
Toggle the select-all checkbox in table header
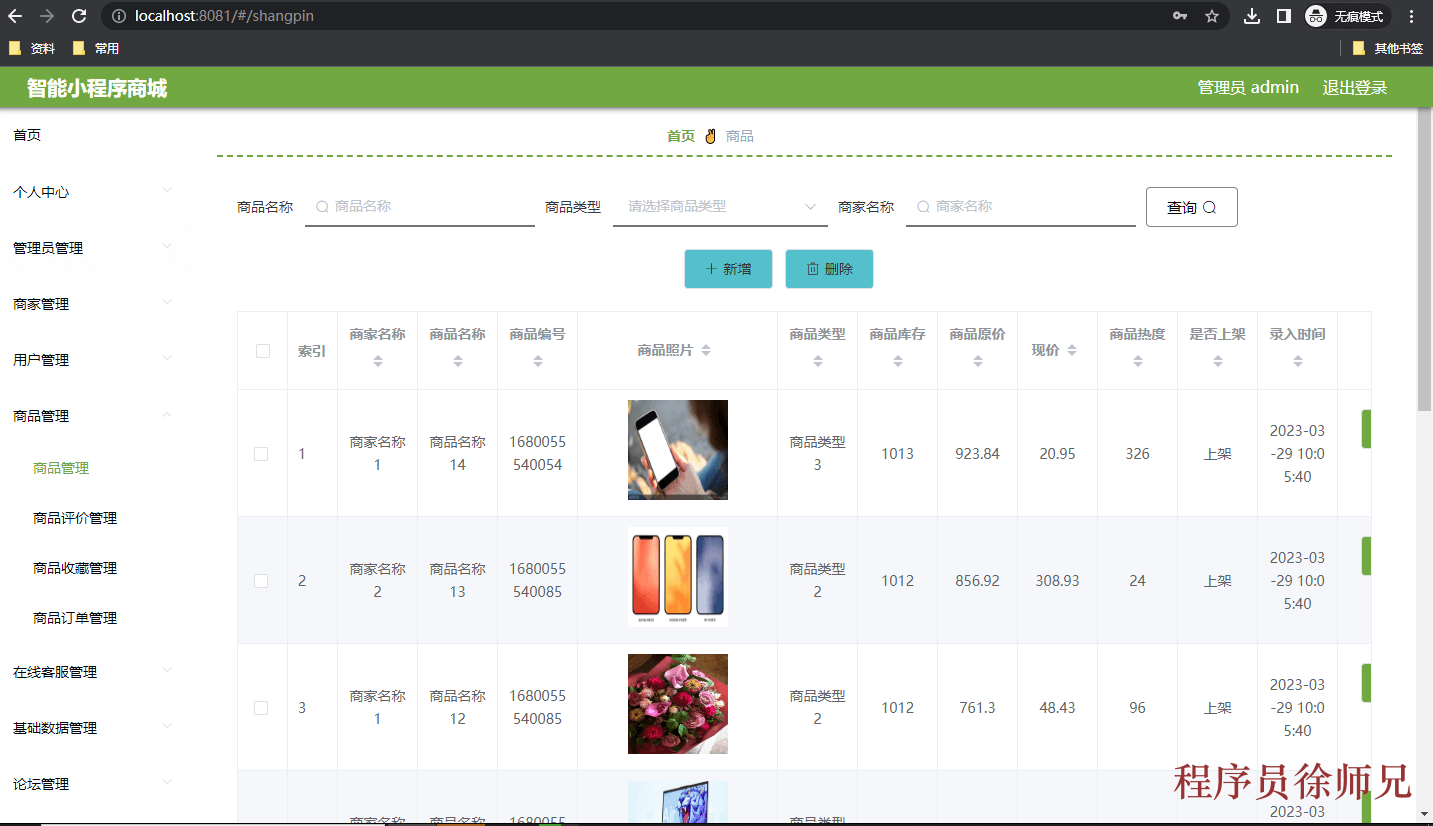click(x=262, y=351)
